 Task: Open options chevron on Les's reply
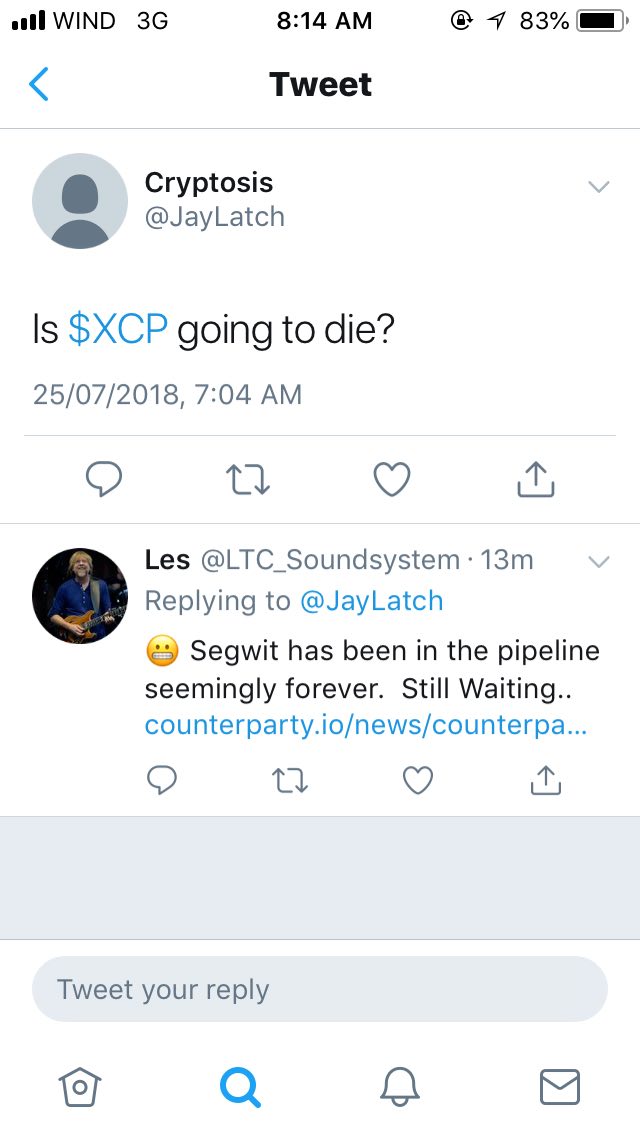coord(599,561)
